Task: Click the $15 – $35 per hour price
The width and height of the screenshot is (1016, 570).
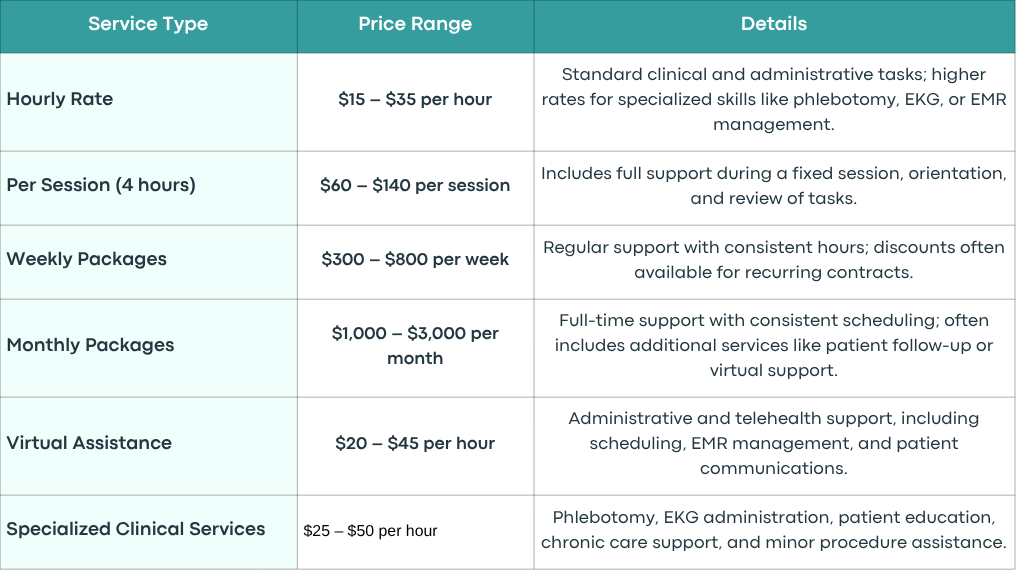Action: click(415, 100)
